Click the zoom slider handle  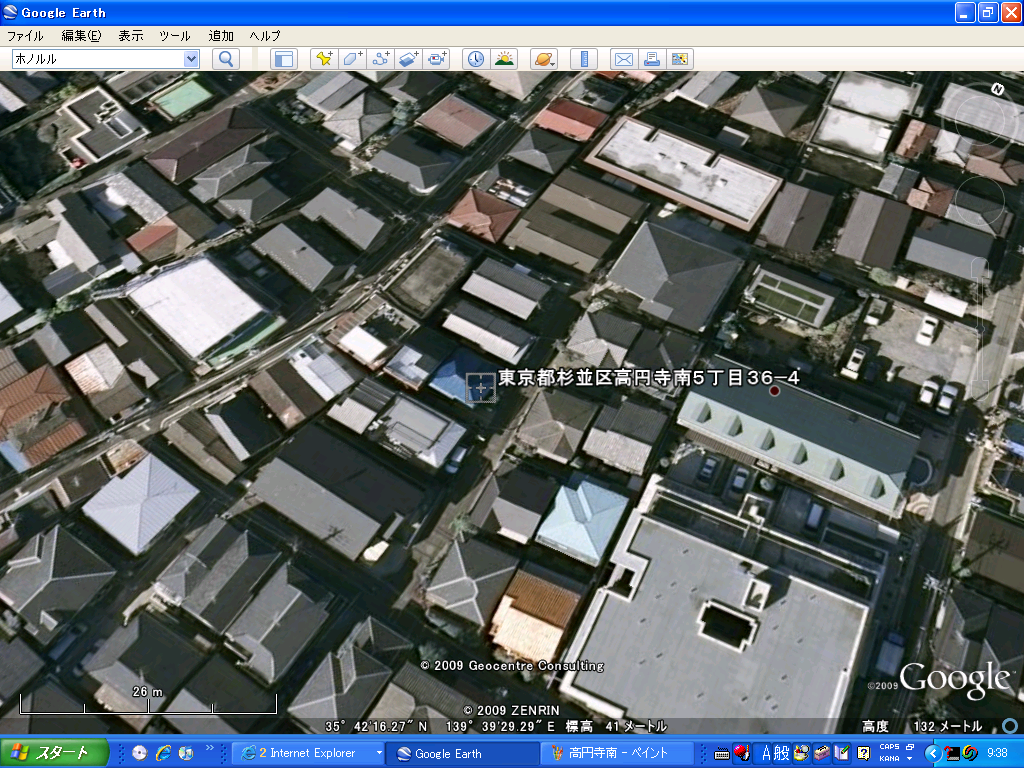coord(981,329)
